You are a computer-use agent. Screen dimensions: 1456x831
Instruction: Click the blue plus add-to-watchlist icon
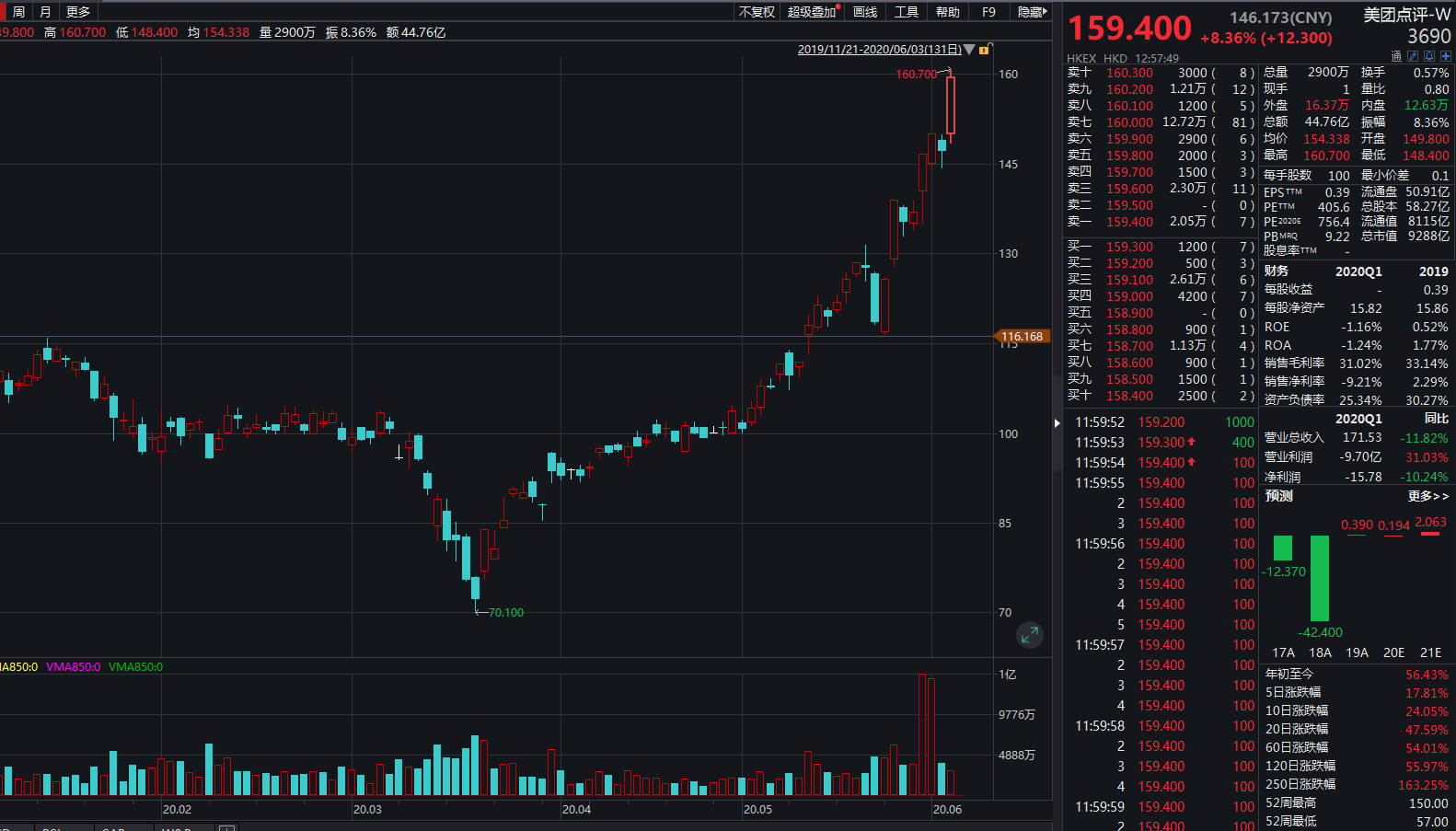(x=1446, y=56)
